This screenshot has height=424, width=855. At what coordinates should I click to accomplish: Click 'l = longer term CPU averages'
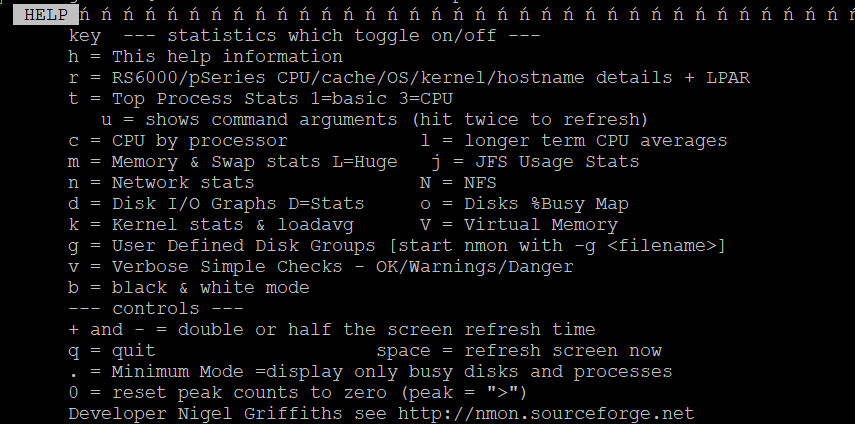tap(574, 141)
